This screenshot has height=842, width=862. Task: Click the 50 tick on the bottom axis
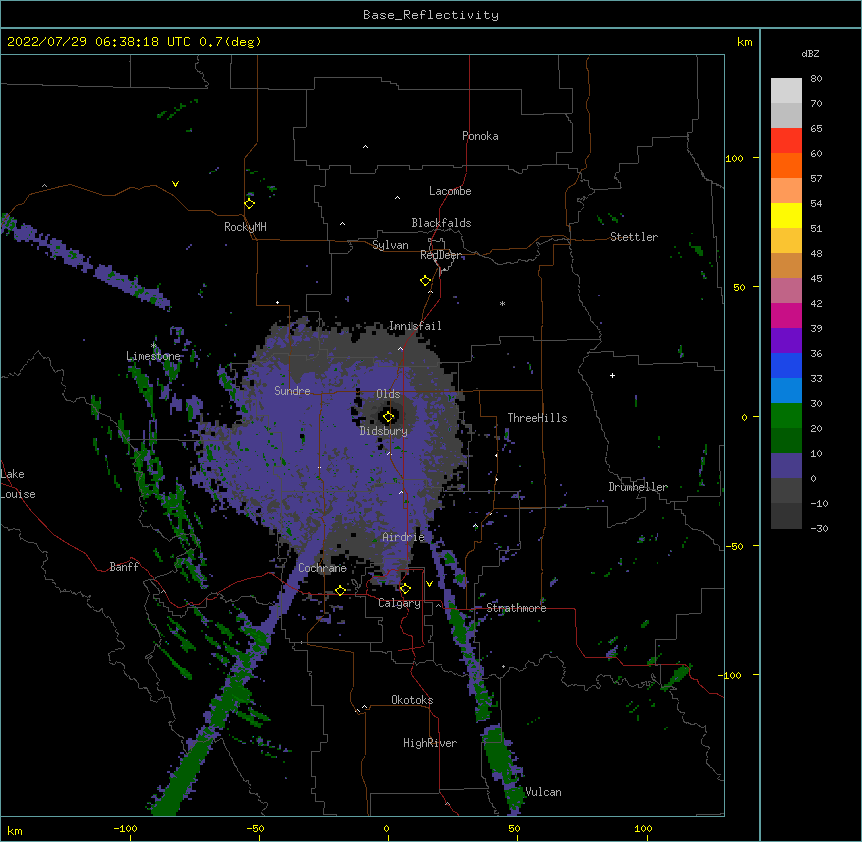pos(514,828)
